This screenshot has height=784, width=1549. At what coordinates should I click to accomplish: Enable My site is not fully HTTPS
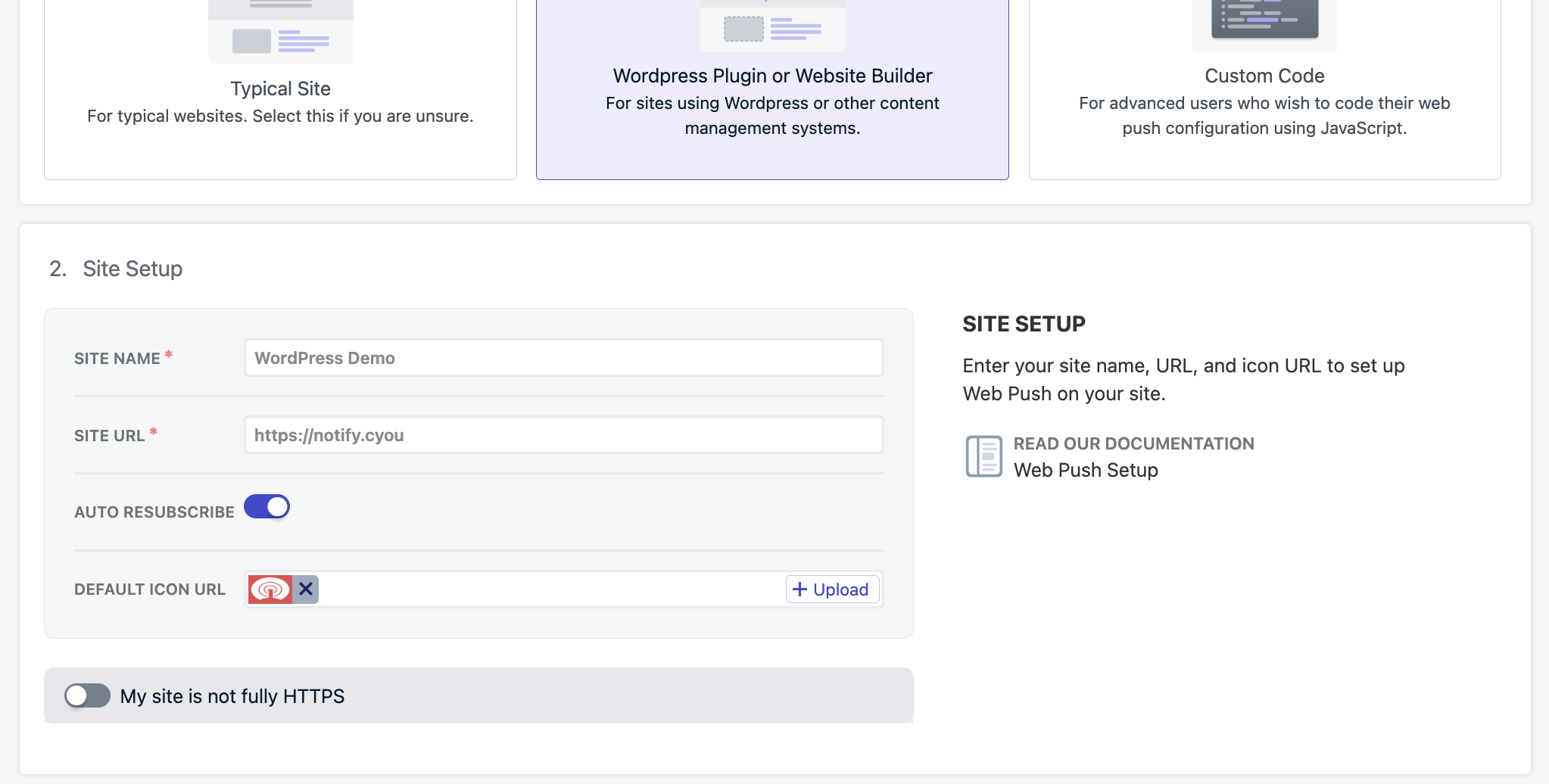87,695
